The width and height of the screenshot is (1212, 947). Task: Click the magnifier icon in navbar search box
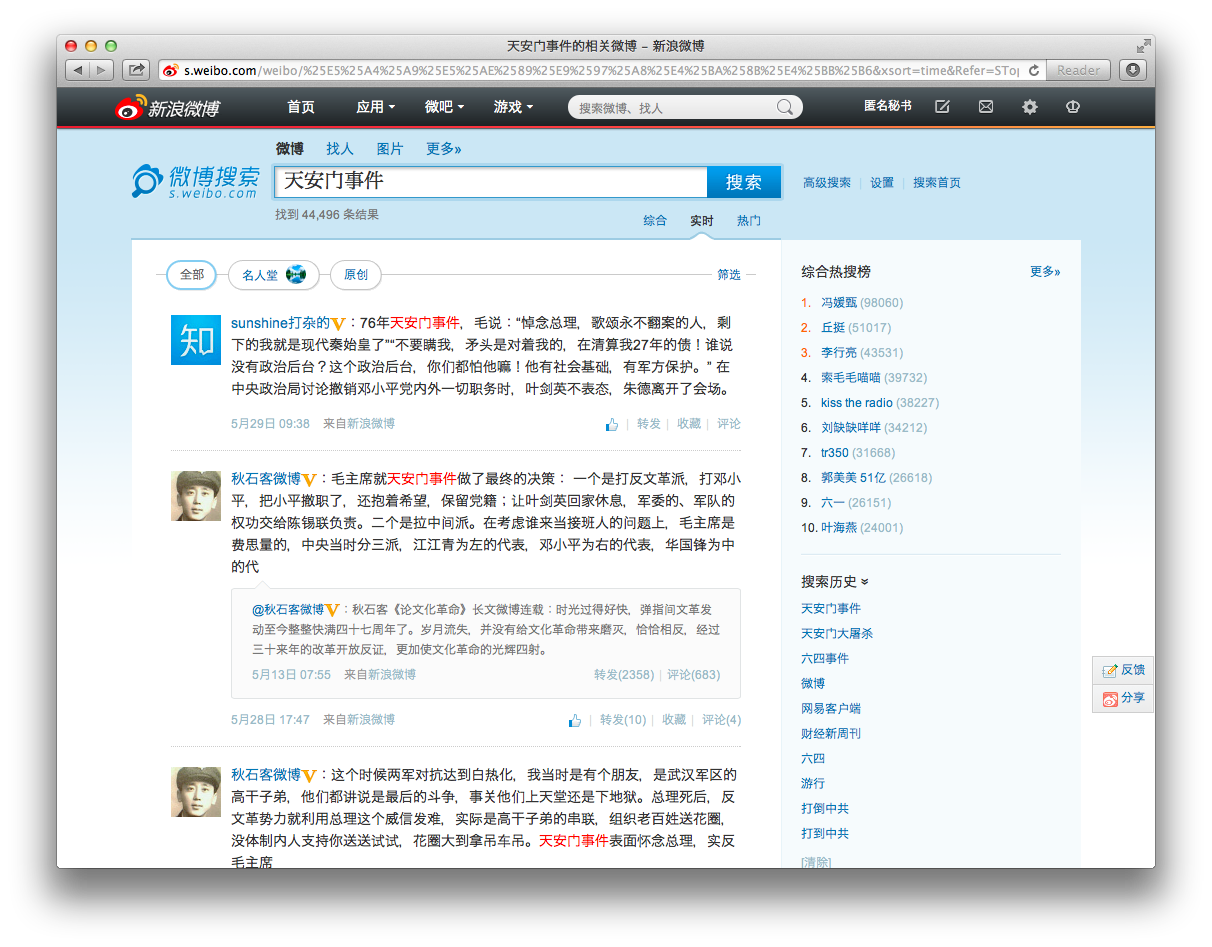(786, 107)
